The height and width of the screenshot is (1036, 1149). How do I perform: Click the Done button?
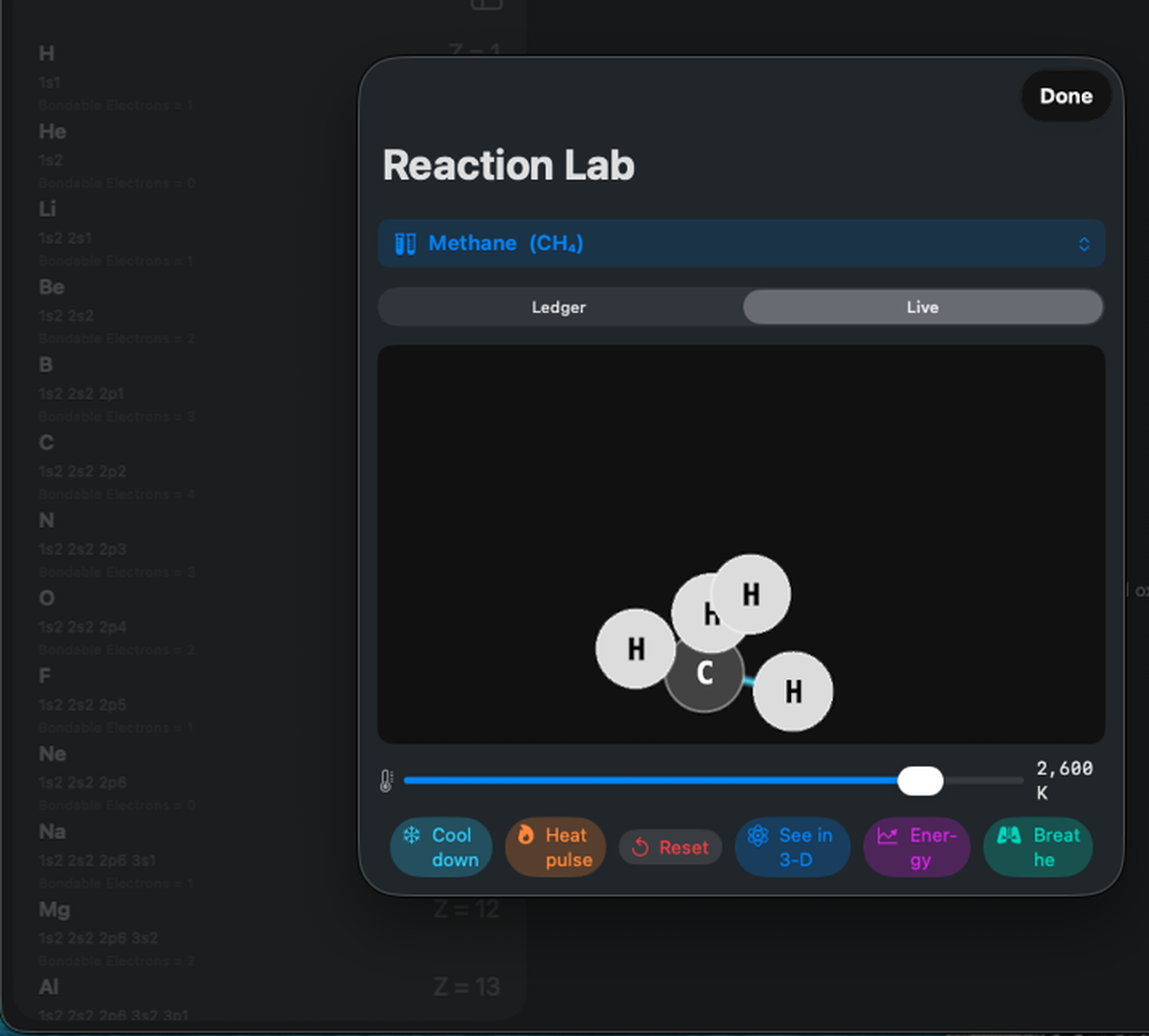click(1066, 96)
